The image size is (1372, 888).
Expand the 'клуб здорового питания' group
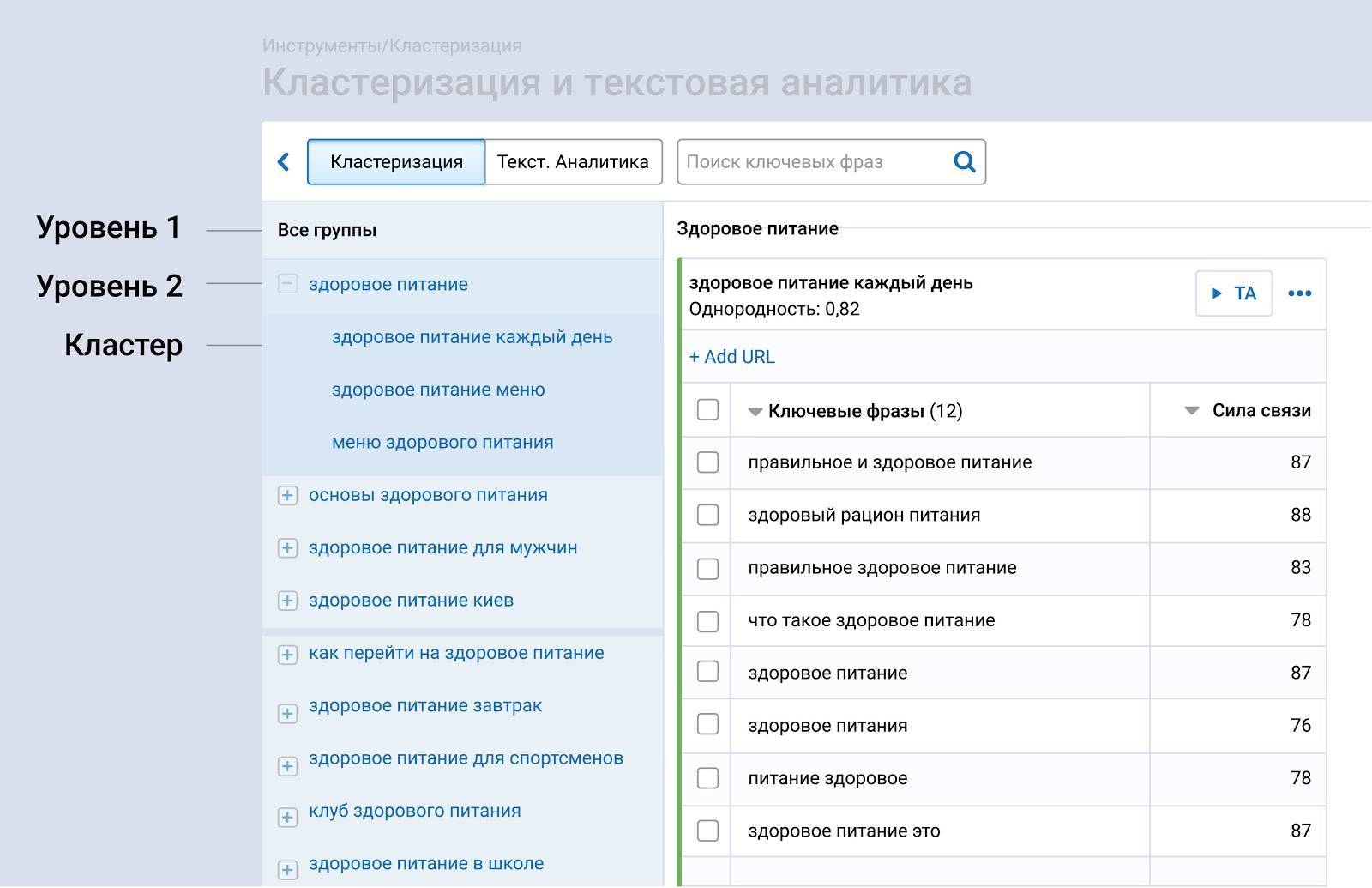(287, 817)
